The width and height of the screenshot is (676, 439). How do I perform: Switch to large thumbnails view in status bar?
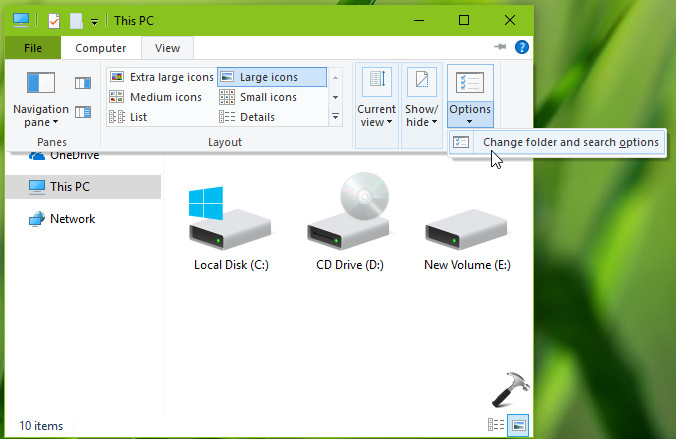point(518,425)
